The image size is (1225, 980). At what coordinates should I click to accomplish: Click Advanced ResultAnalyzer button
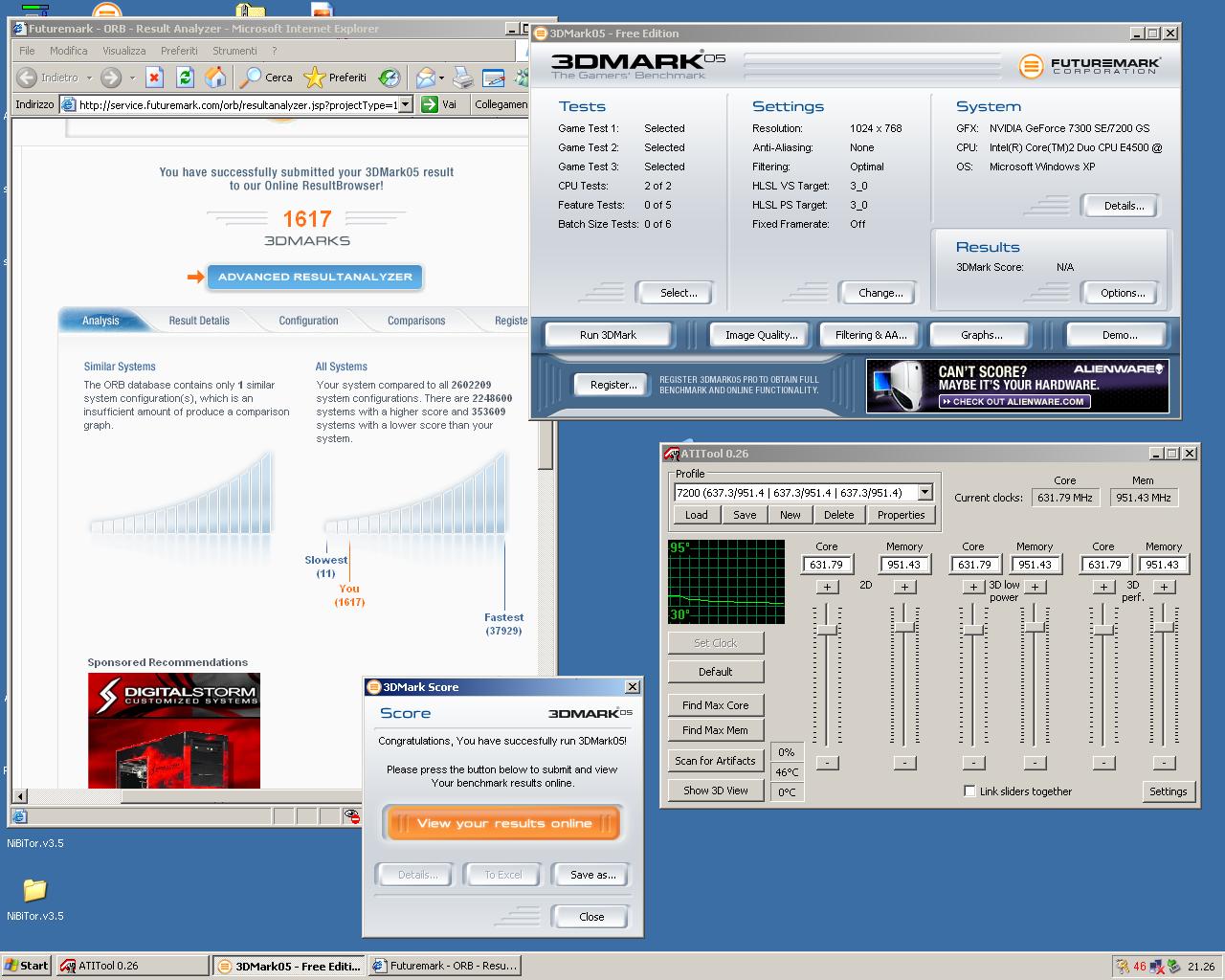(x=315, y=277)
